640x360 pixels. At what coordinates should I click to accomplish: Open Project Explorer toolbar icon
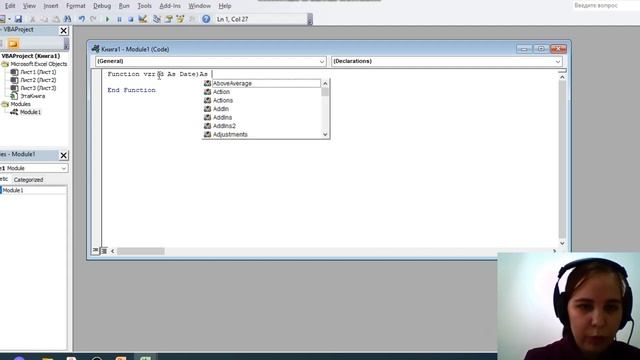click(157, 19)
